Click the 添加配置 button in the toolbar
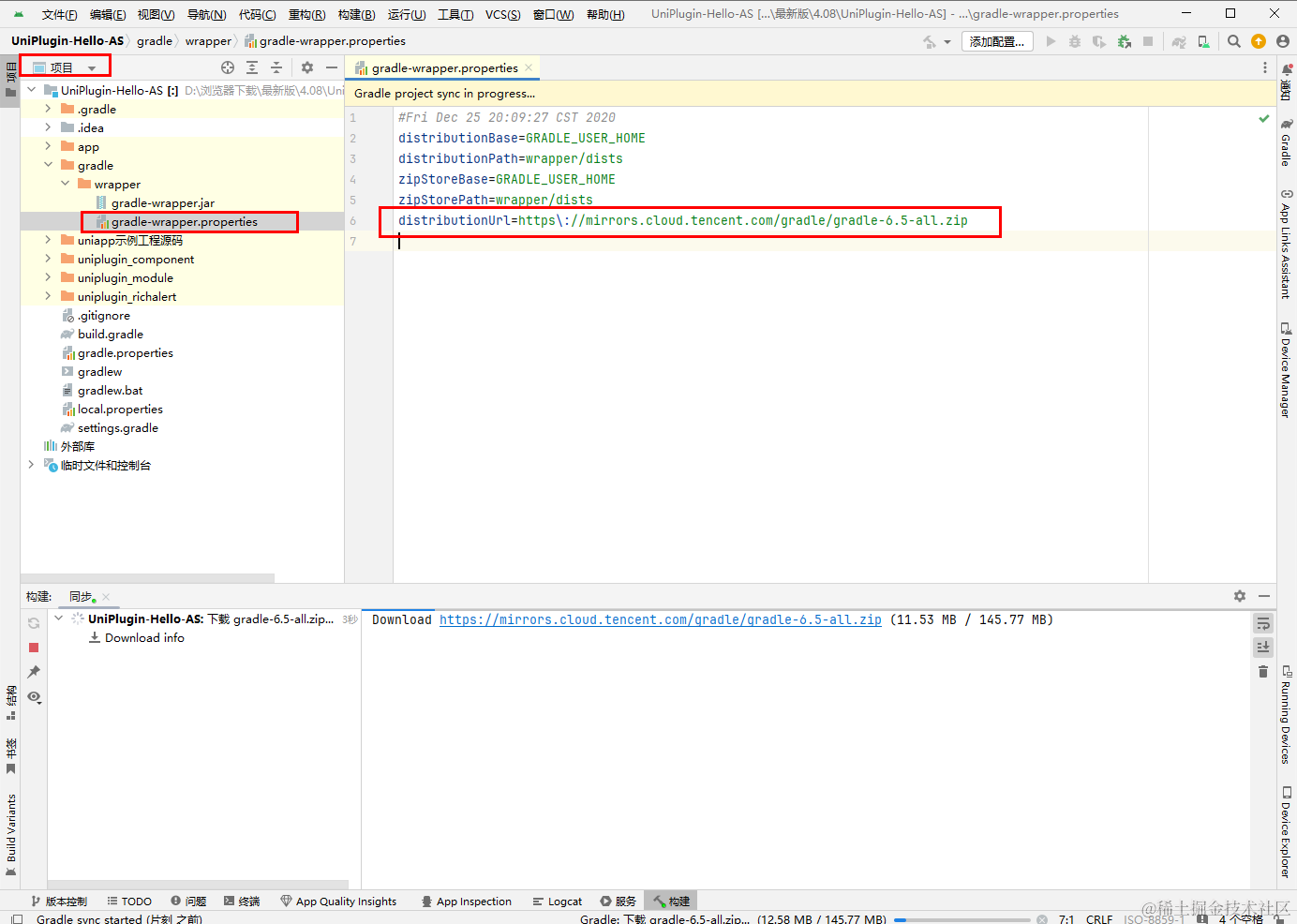This screenshot has height=924, width=1297. [996, 41]
